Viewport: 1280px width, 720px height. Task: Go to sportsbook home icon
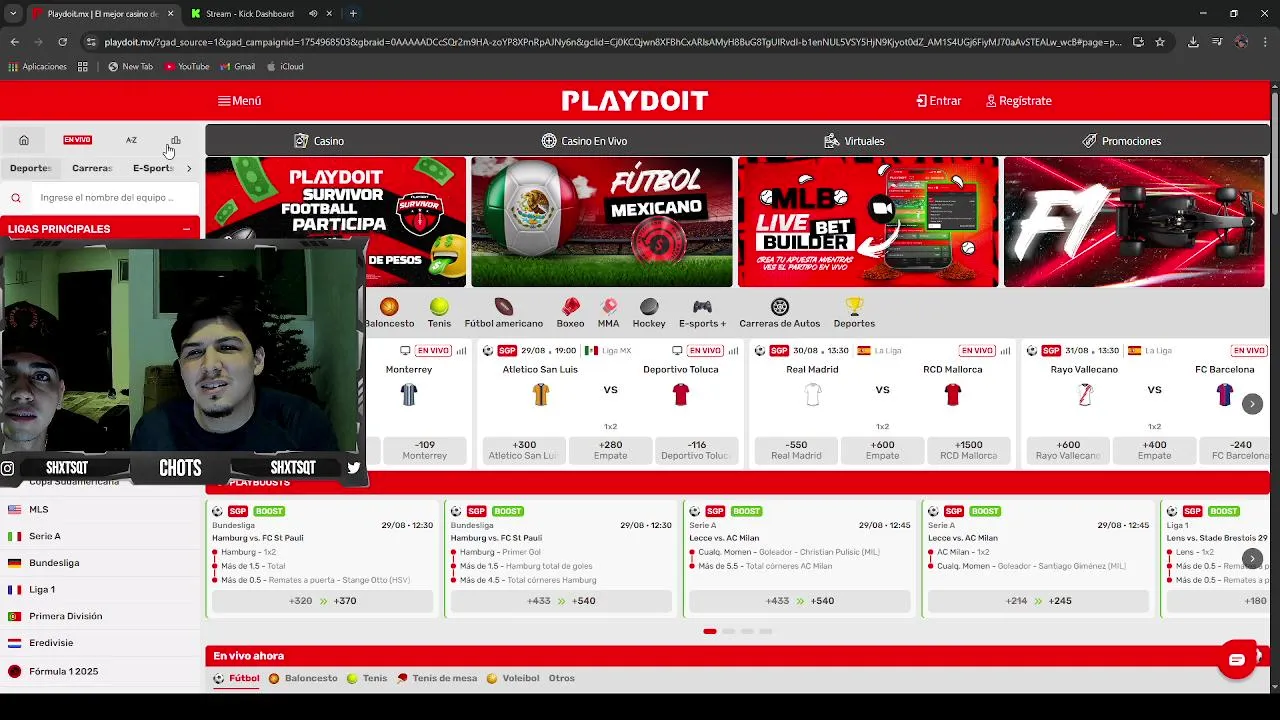(24, 140)
